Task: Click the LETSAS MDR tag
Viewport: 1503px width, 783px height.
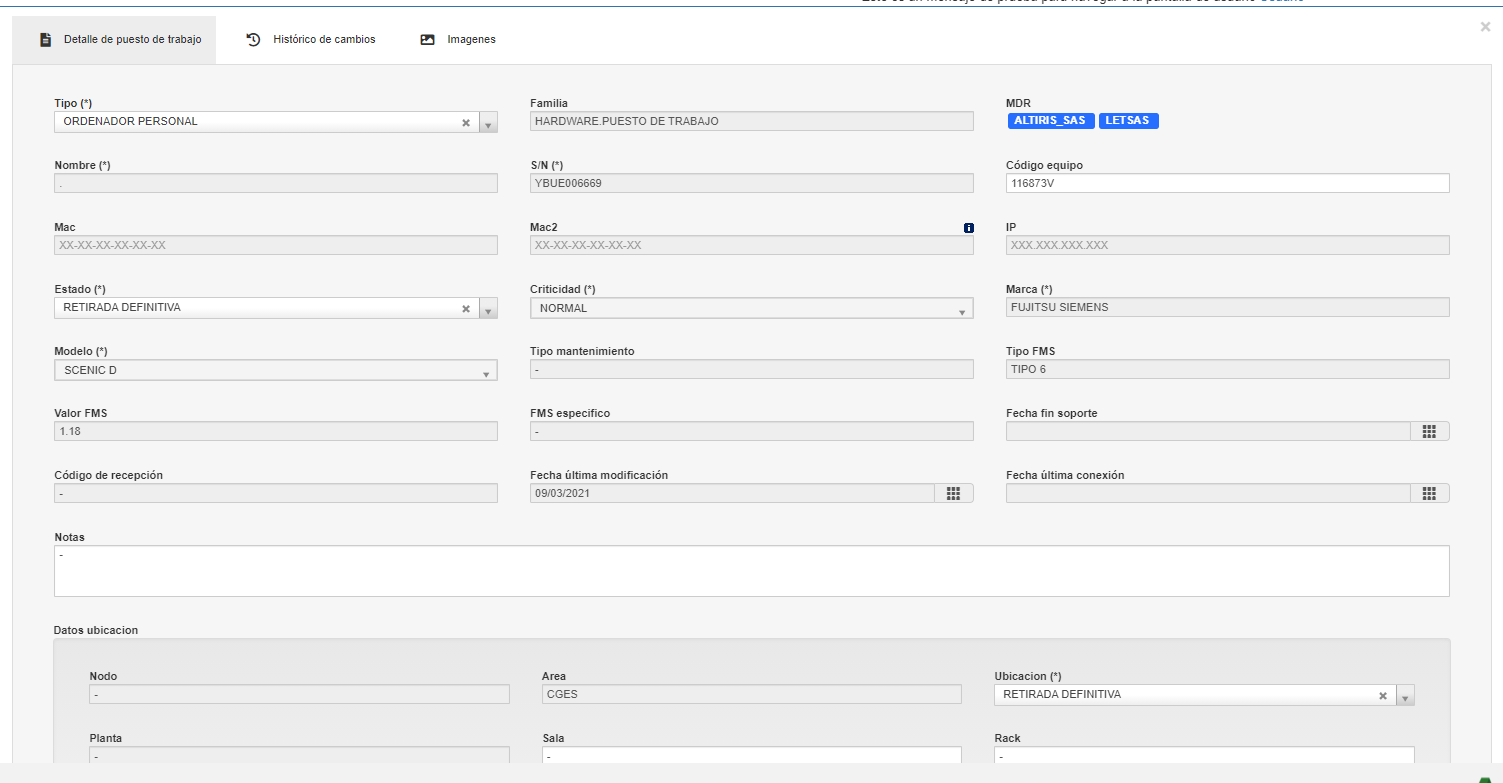Action: tap(1129, 121)
